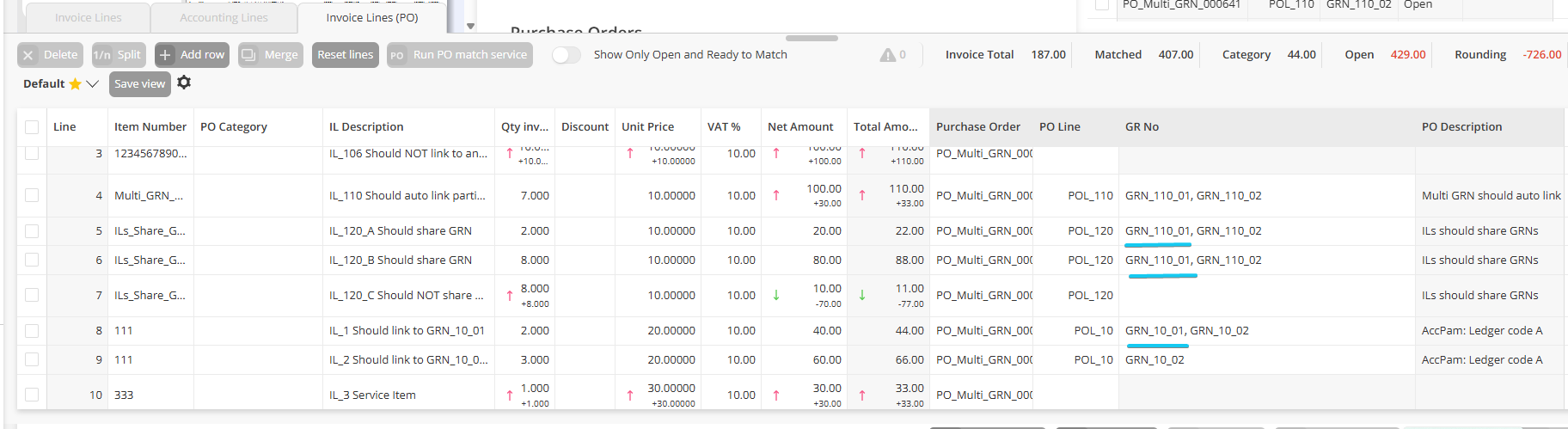Tick the checkbox for line 9
The width and height of the screenshot is (1568, 429).
click(32, 360)
